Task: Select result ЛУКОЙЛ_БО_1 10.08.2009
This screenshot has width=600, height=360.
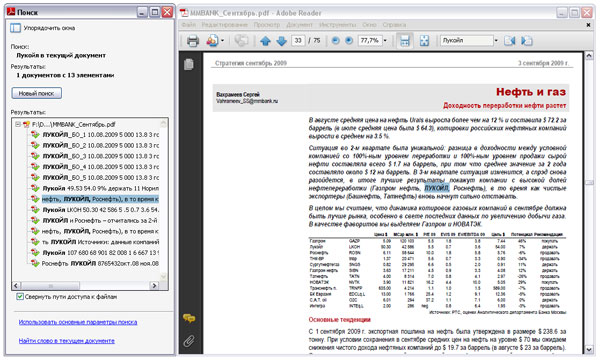Action: pyautogui.click(x=100, y=135)
